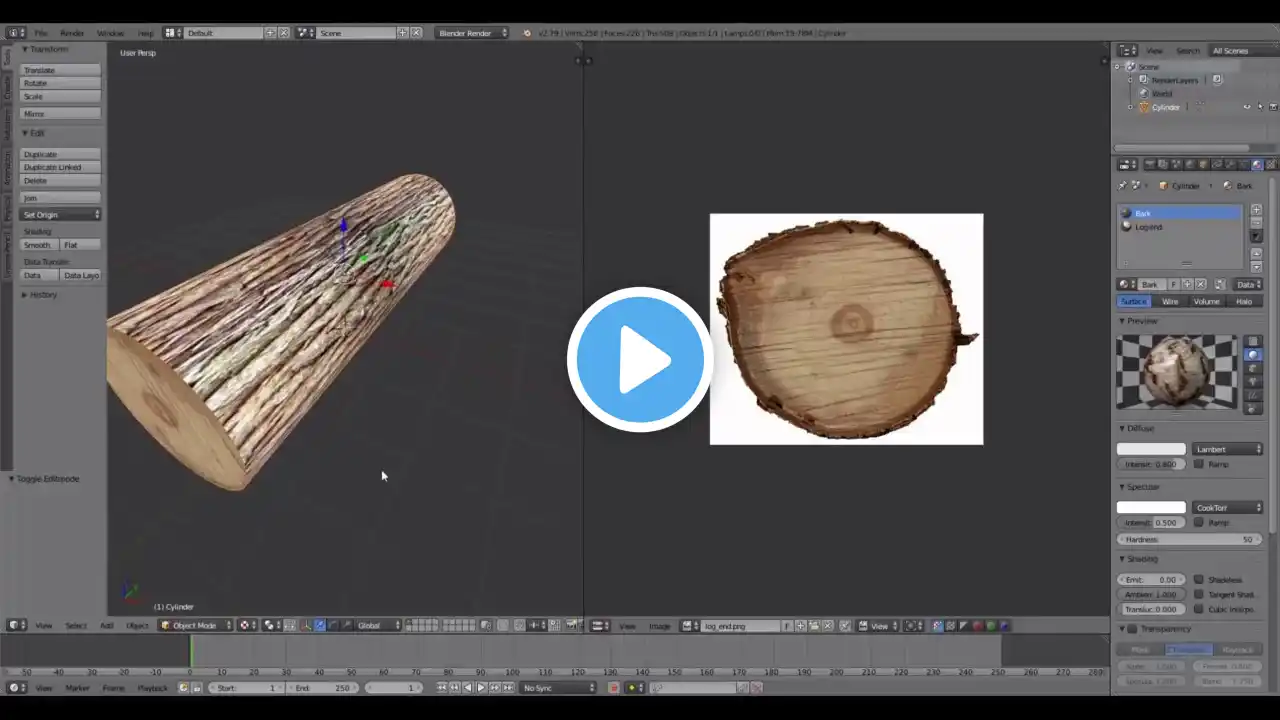This screenshot has height=720, width=1280.
Task: Toggle the Diffuse Ramp checkbox
Action: tap(1199, 464)
